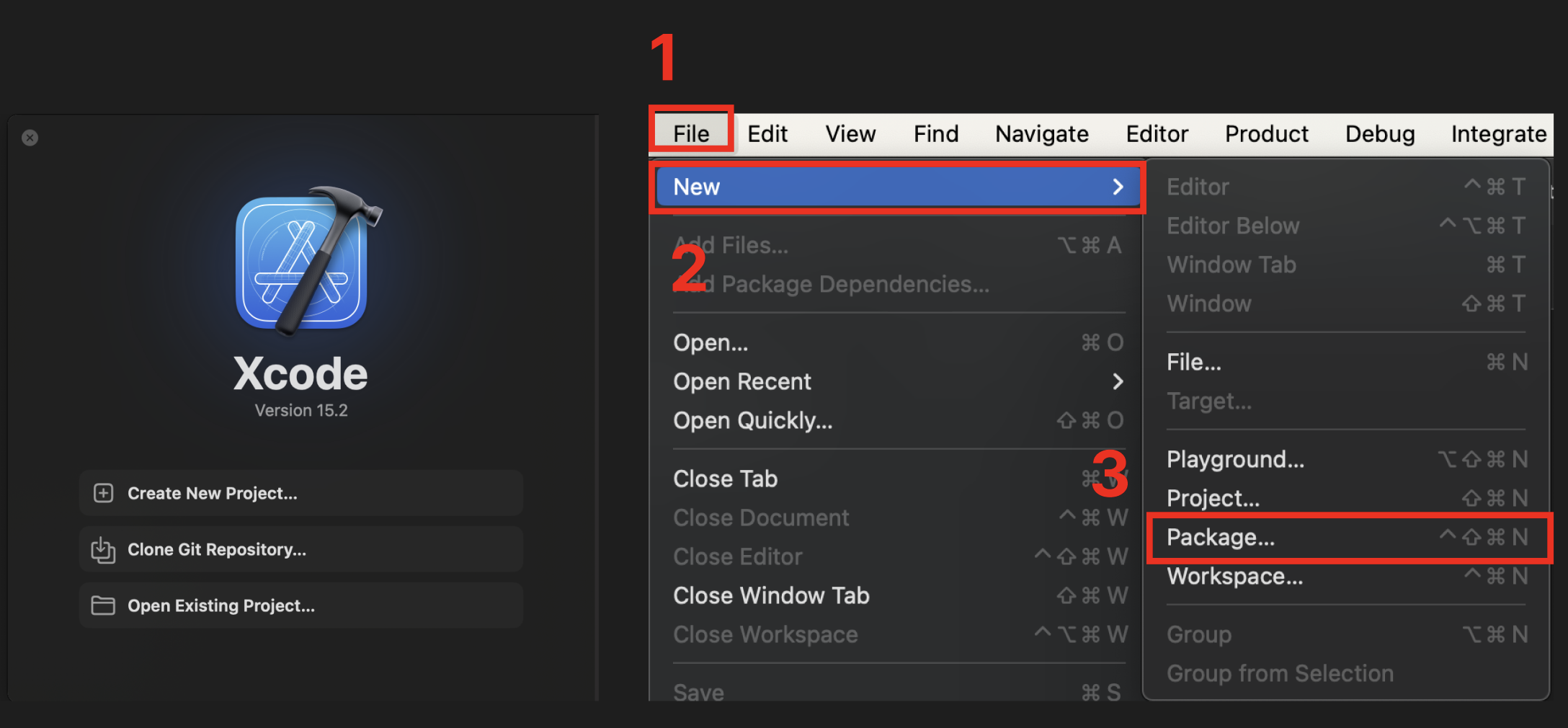Choose Close Tab menu item
Viewport: 1568px width, 728px height.
(898, 479)
